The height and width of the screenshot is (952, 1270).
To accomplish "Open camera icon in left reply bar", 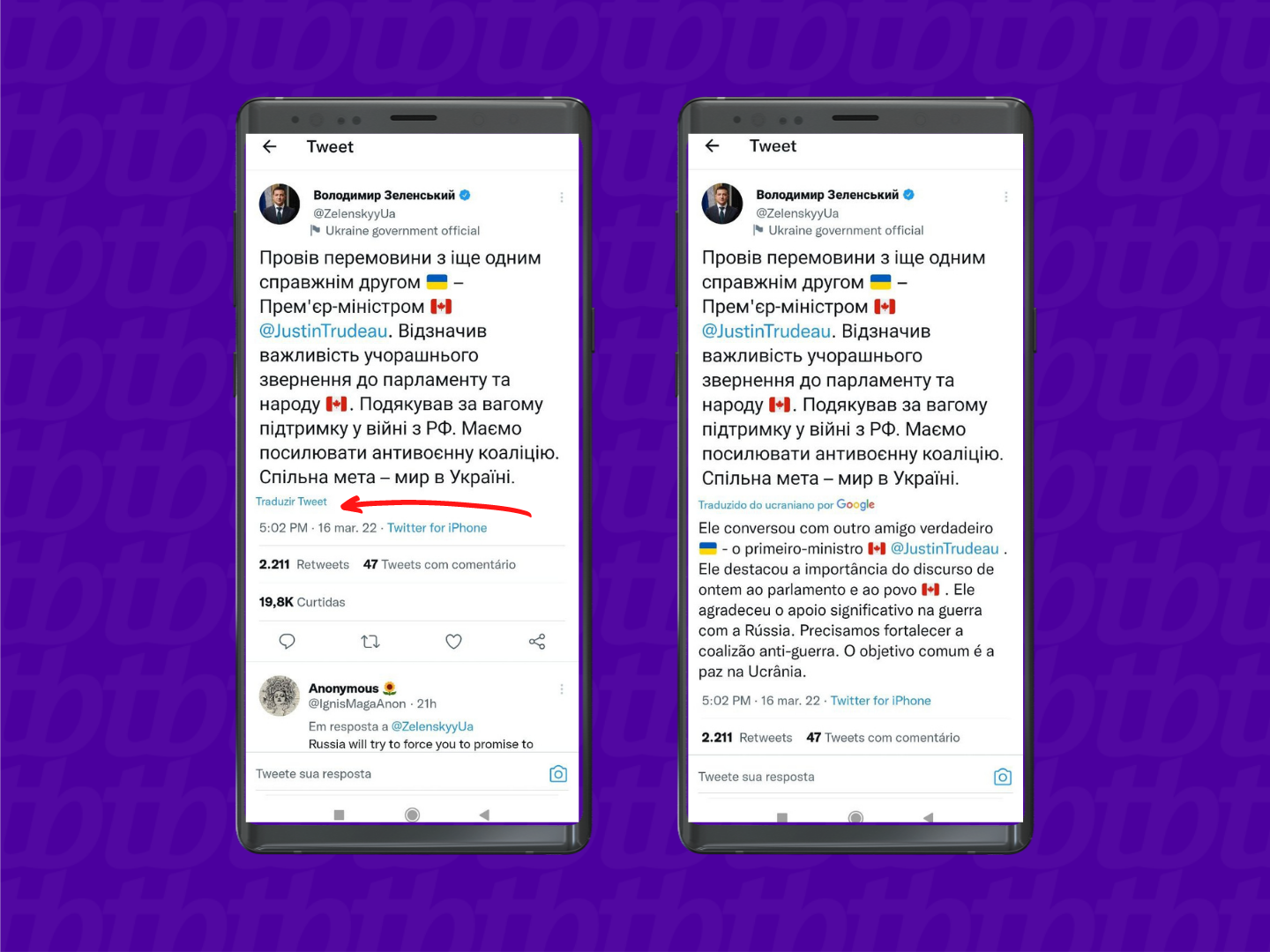I will (558, 773).
